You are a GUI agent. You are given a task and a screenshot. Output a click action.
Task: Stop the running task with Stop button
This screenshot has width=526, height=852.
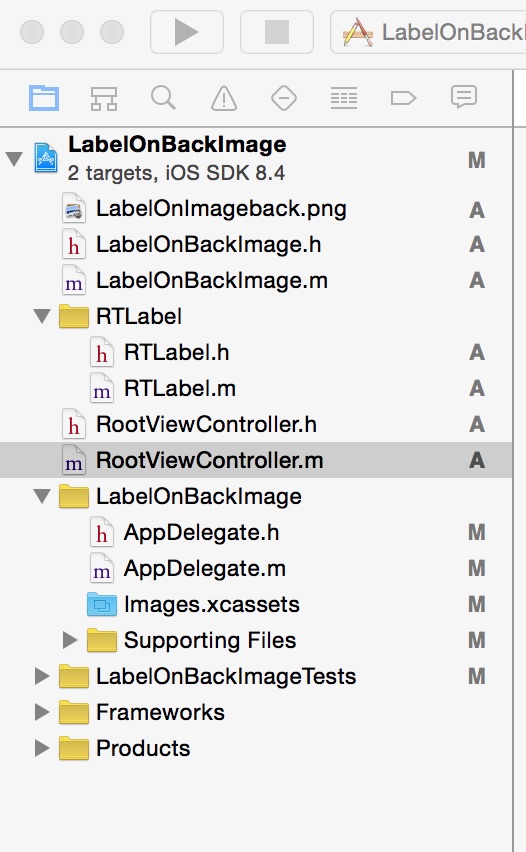277,32
